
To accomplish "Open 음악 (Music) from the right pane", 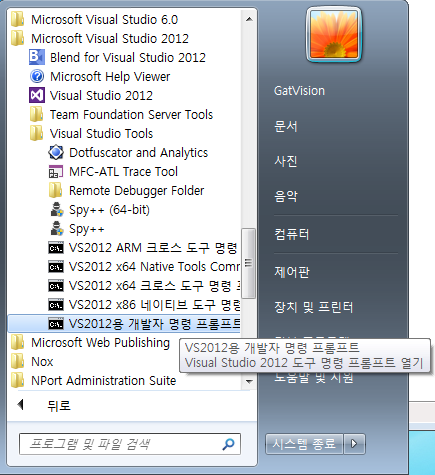I will (285, 196).
